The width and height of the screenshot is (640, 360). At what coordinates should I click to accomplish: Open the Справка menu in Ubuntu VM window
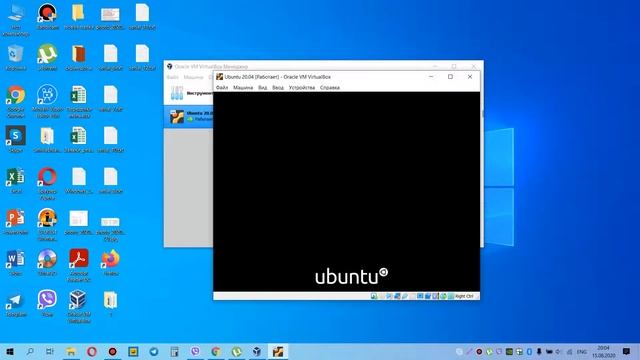(330, 87)
